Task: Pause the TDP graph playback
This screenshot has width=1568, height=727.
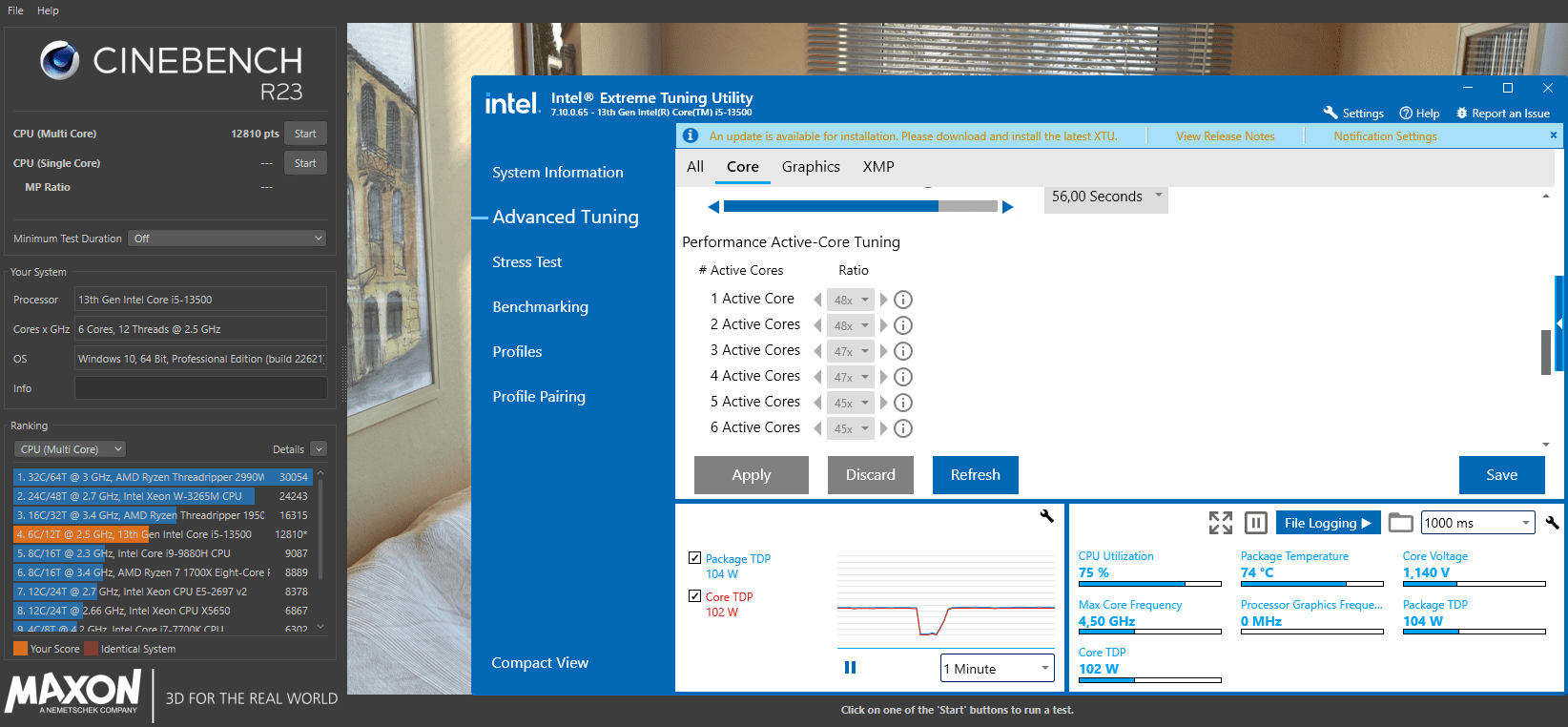Action: [850, 668]
